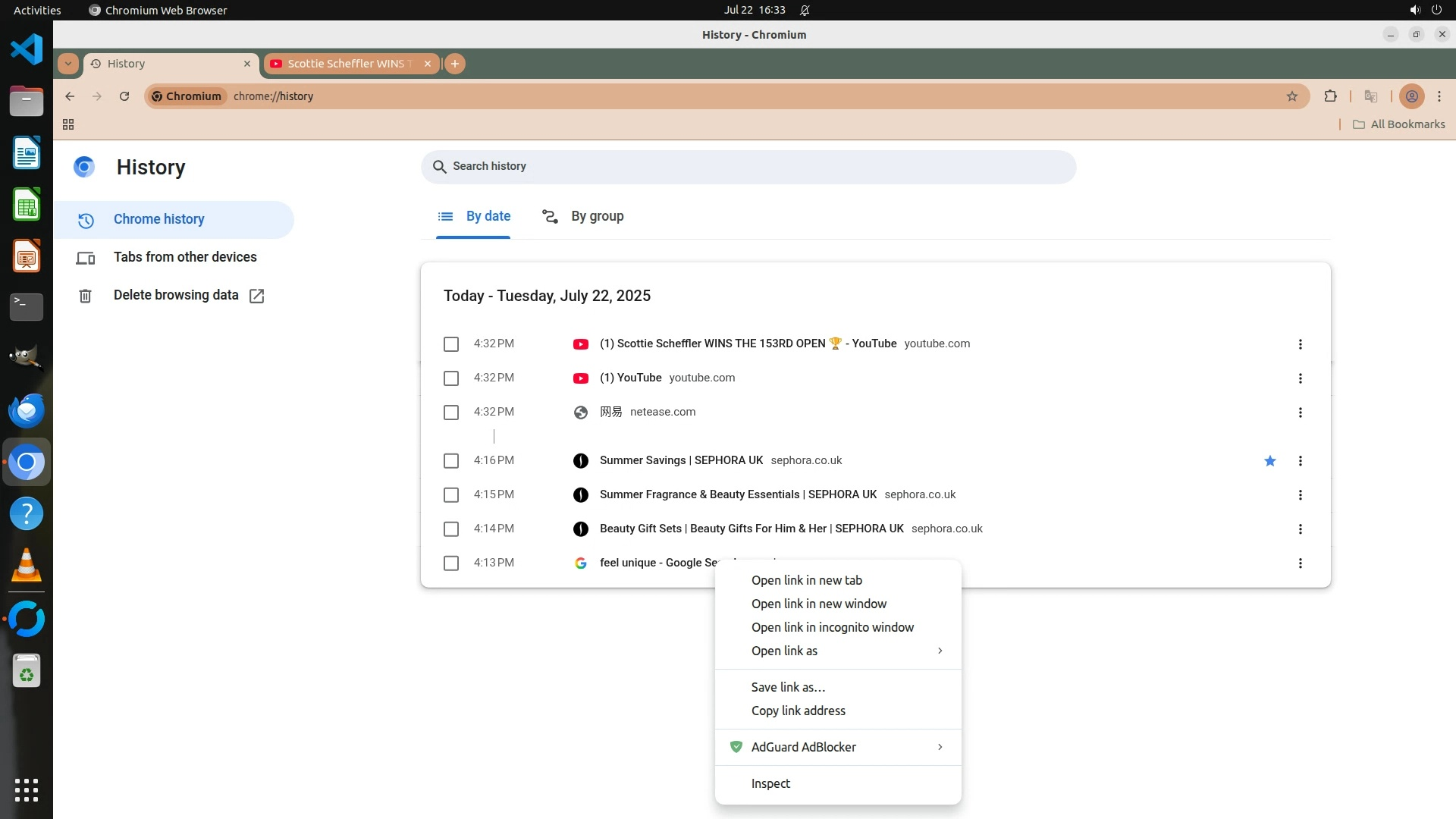This screenshot has width=1456, height=819.
Task: Check the Scottie Scheffler history entry
Action: point(451,344)
